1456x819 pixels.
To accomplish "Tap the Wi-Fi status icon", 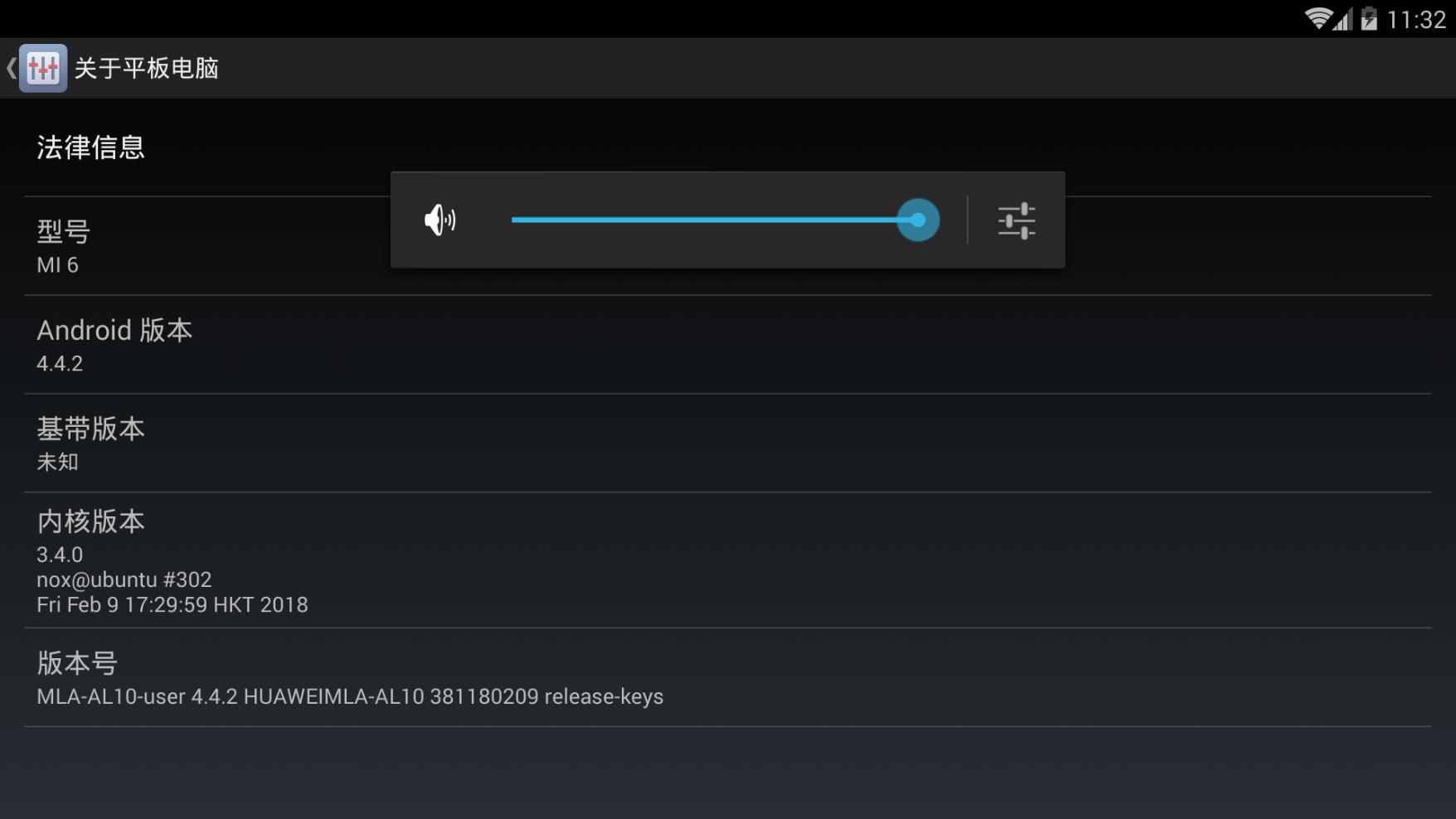I will click(1318, 18).
